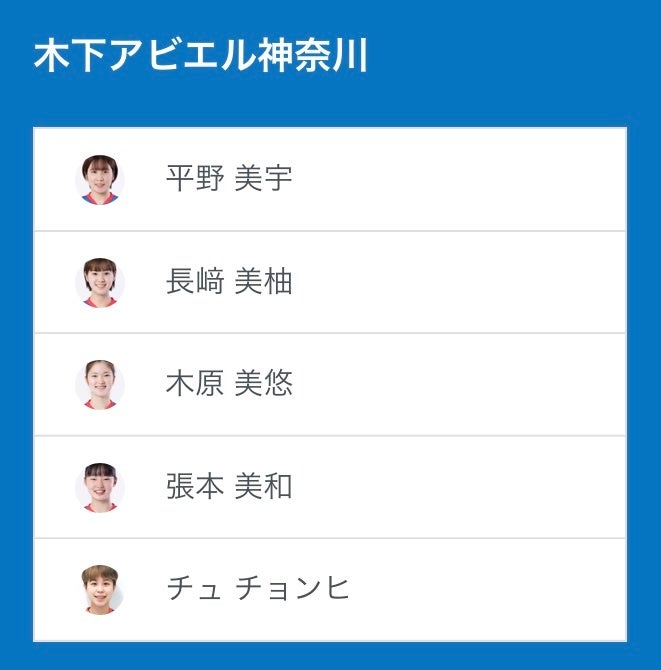Open 長﨑 美柚's avatar picture
This screenshot has width=661, height=670.
coord(100,283)
